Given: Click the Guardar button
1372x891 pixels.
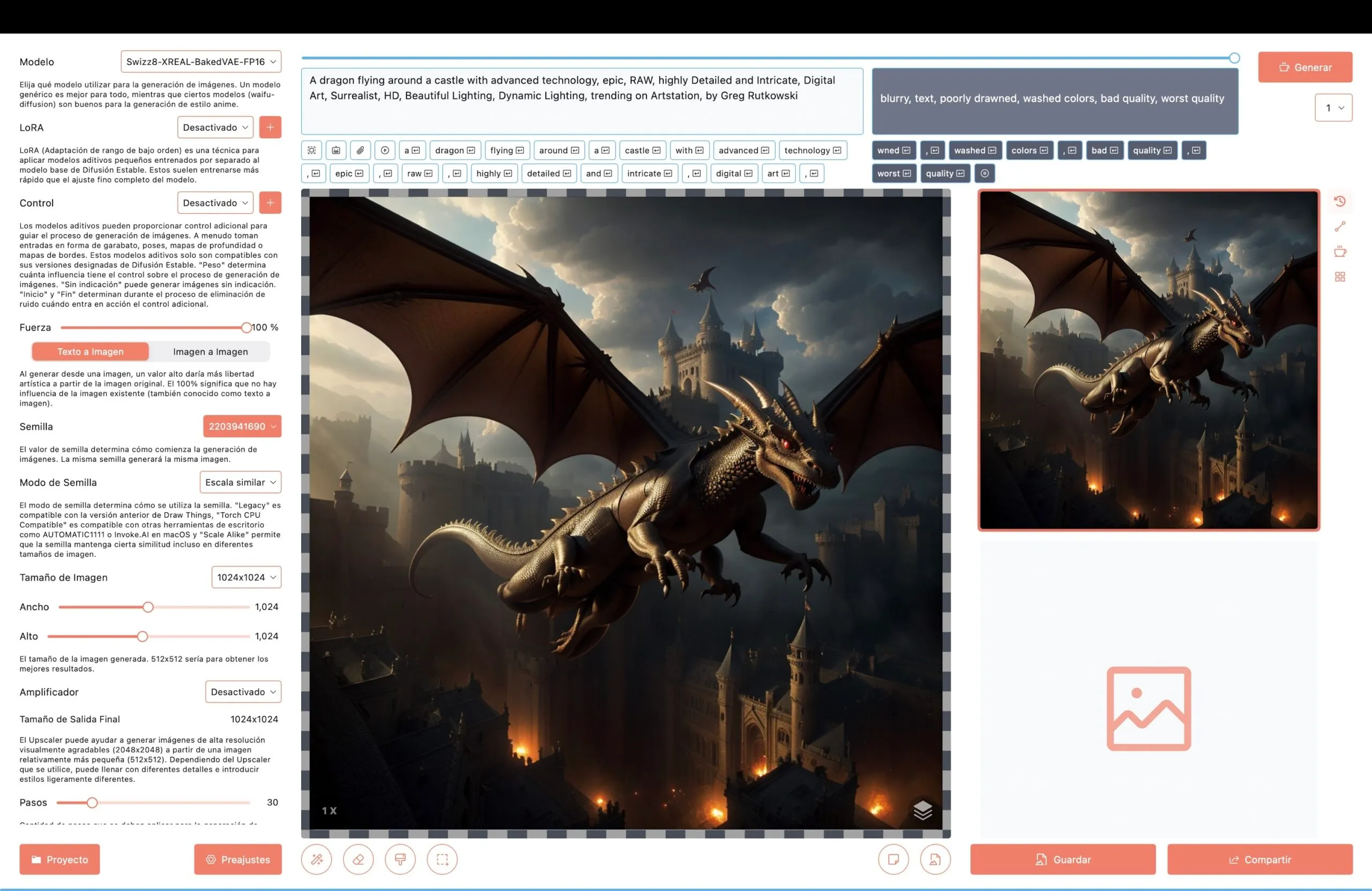Looking at the screenshot, I should (1062, 859).
